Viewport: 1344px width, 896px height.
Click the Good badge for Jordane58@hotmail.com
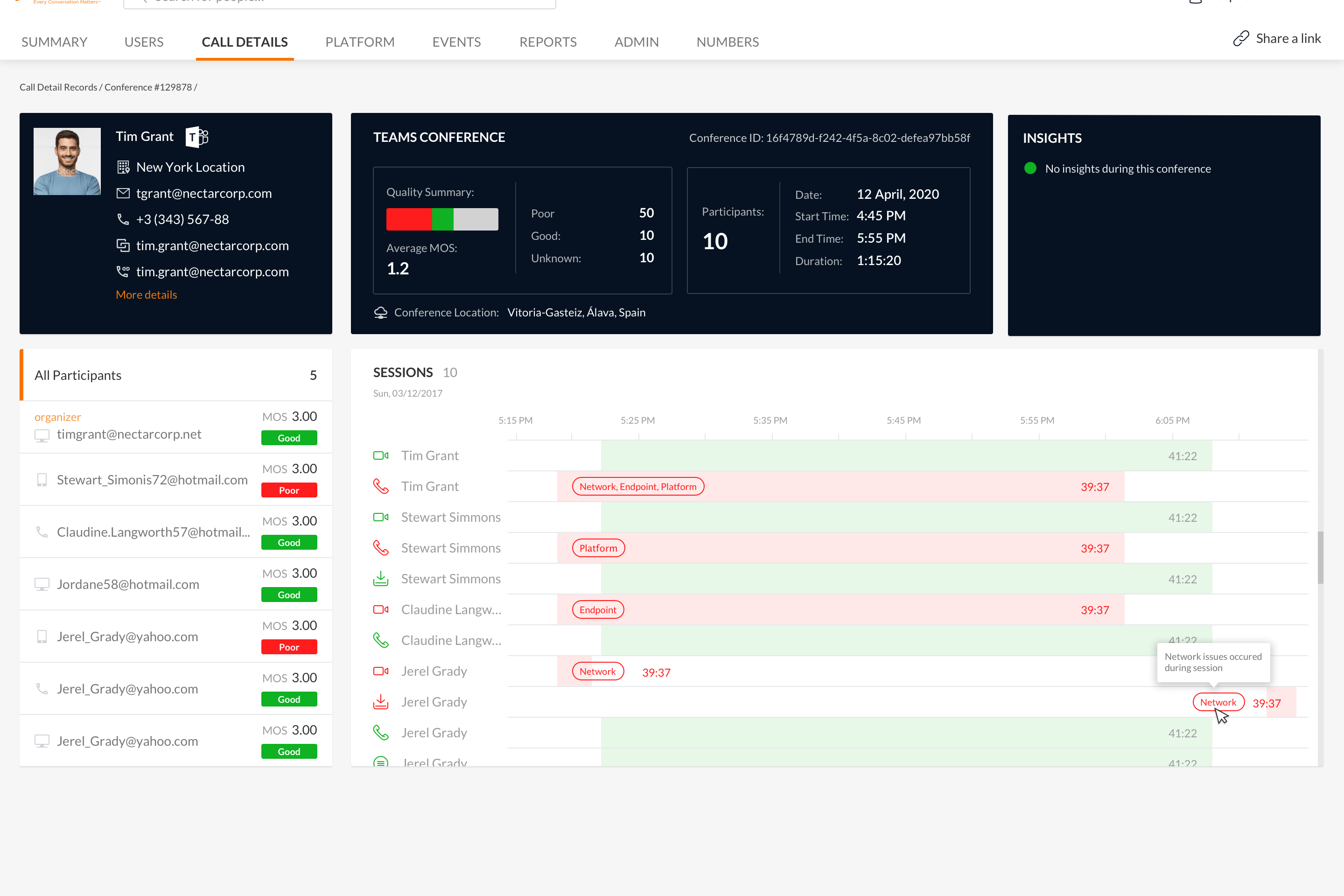[x=288, y=594]
